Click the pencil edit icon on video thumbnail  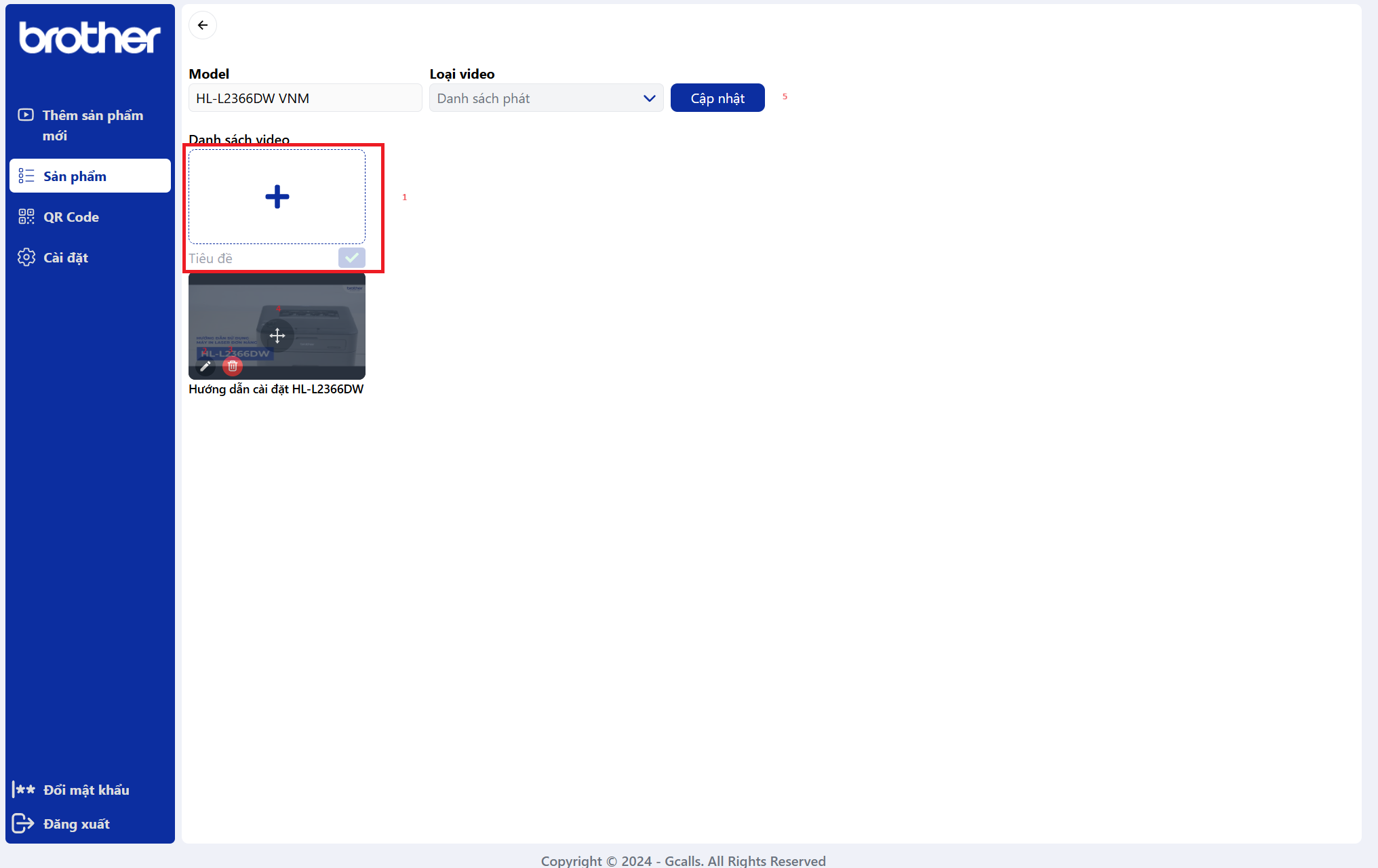pos(205,366)
